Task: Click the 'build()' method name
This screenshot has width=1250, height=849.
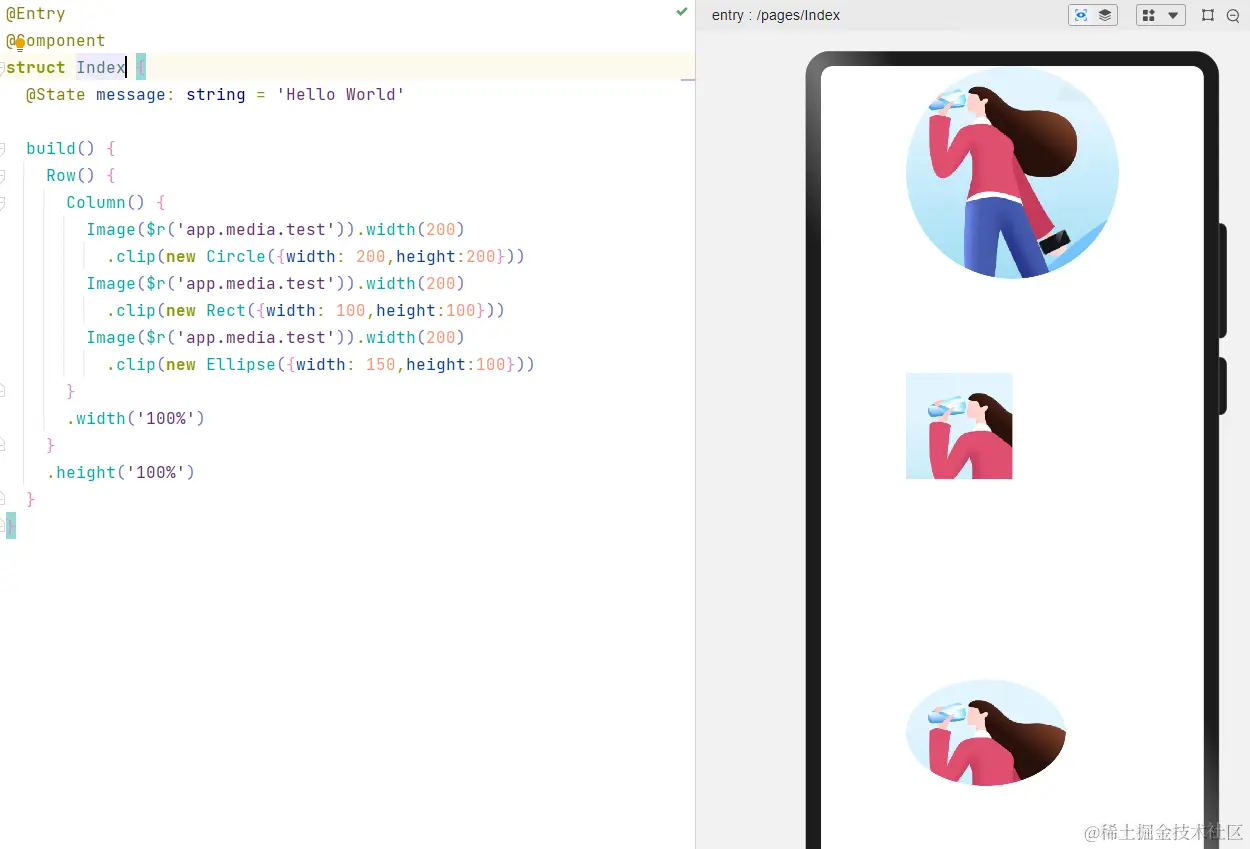Action: pos(61,149)
